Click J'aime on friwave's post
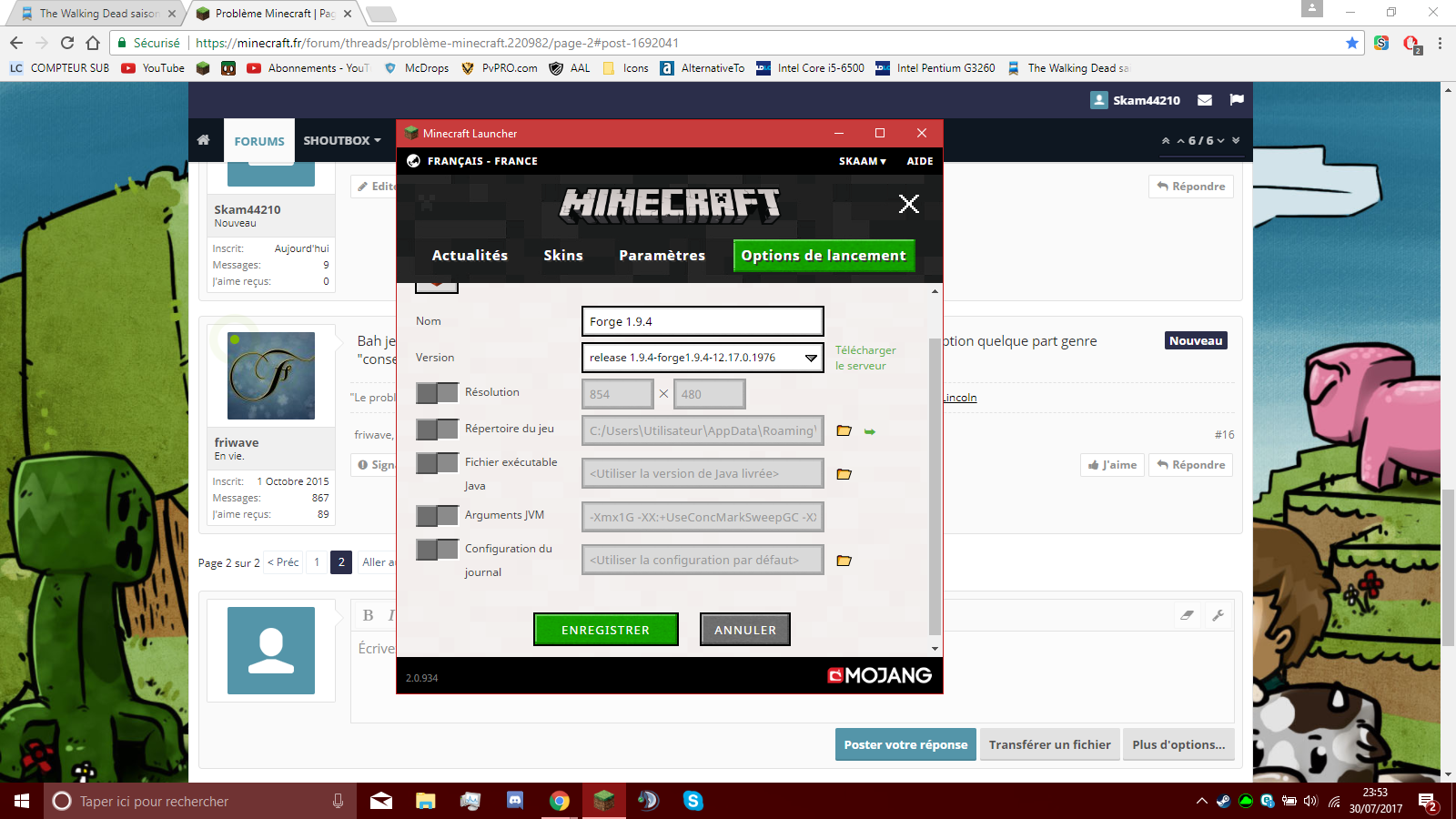The height and width of the screenshot is (819, 1456). click(x=1112, y=465)
